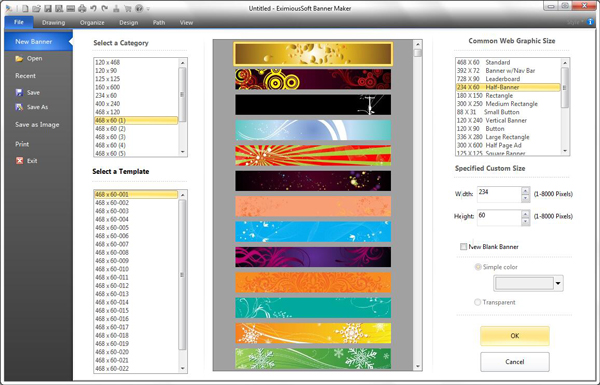Viewport: 600px width, 385px height.
Task: Click the Save disk icon in sidebar
Action: (x=19, y=92)
